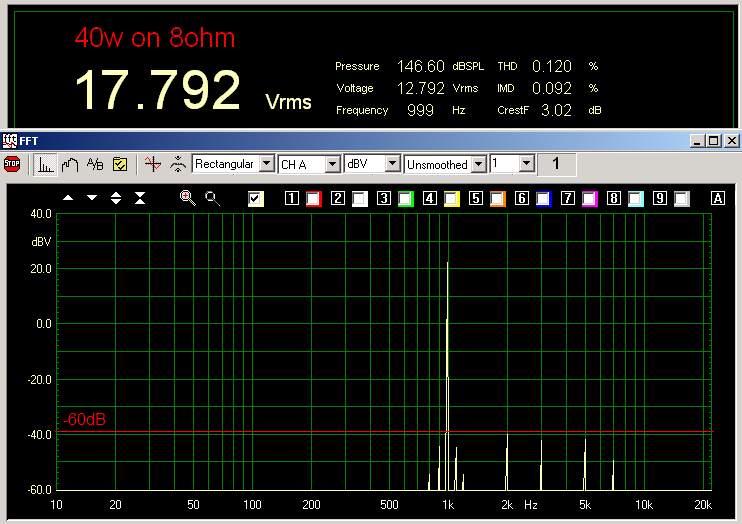The height and width of the screenshot is (524, 742).
Task: Click the averages counter field showing 1
Action: coord(556,164)
